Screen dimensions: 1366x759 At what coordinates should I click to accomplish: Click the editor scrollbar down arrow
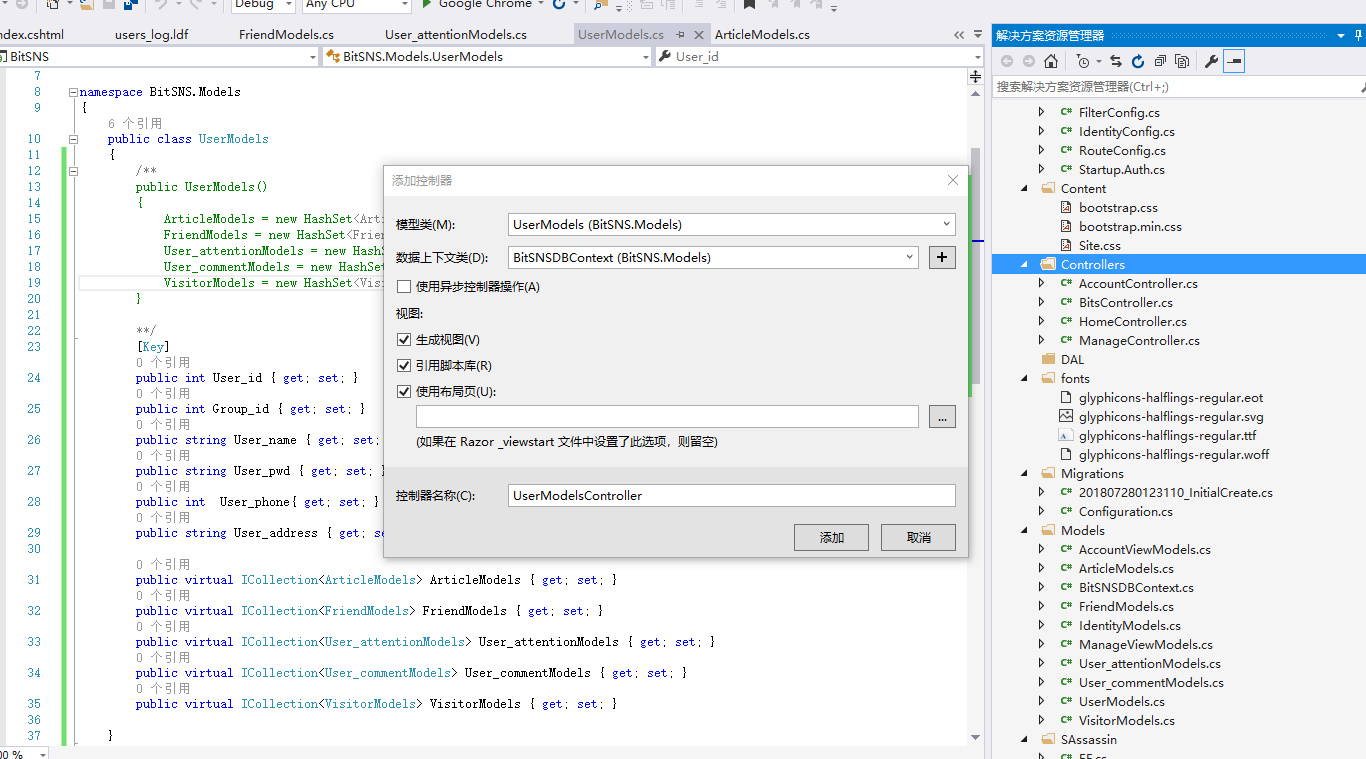coord(976,738)
